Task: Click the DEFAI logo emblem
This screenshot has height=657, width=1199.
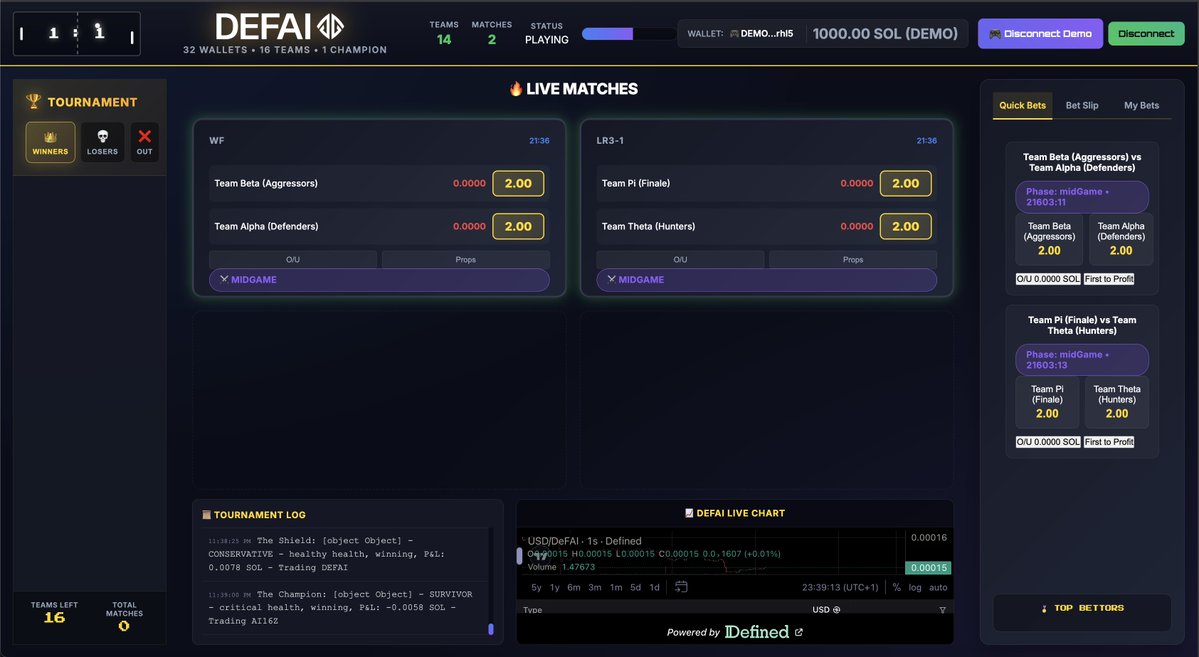Action: pyautogui.click(x=330, y=27)
